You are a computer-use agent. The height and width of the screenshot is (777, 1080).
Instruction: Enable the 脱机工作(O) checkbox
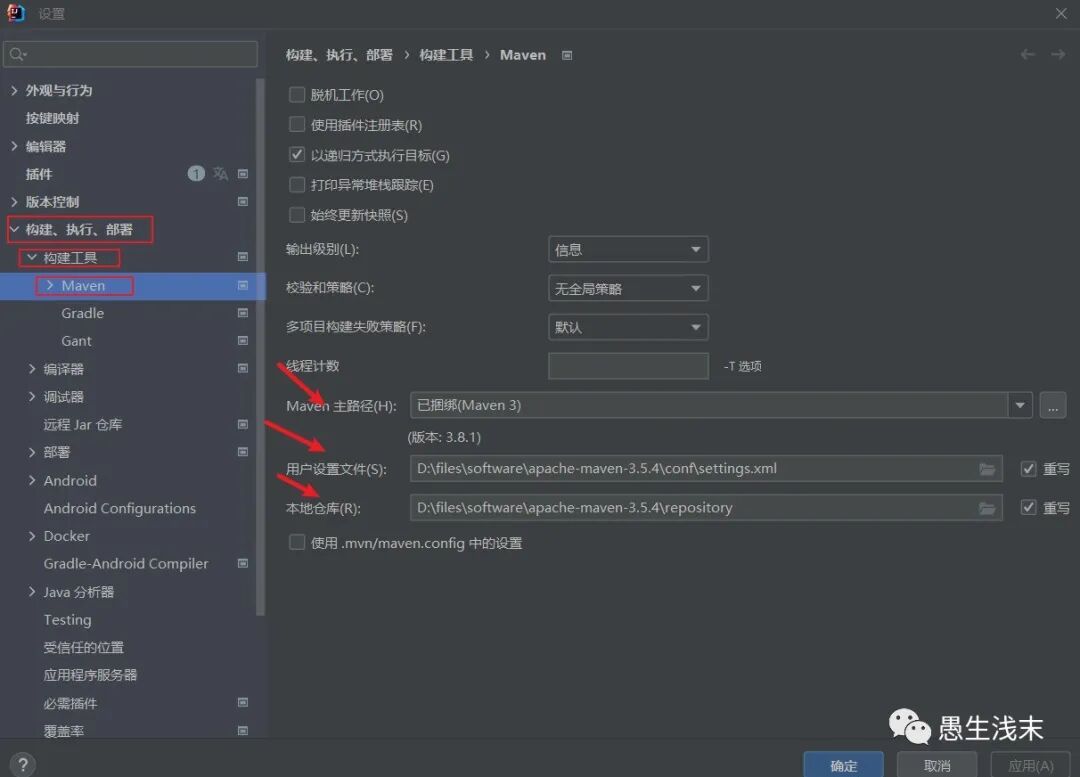(297, 94)
